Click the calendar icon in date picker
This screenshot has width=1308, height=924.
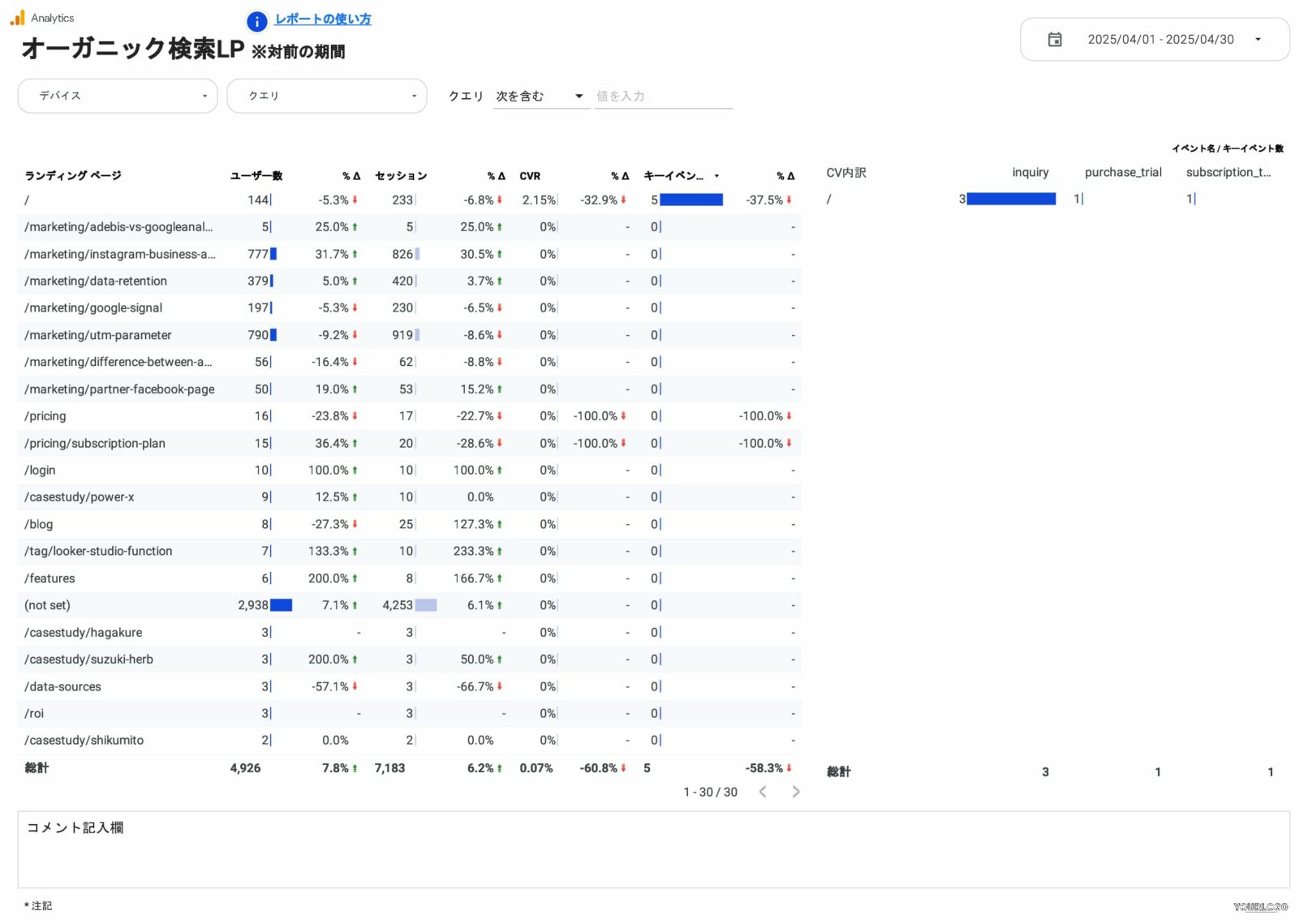click(x=1054, y=40)
